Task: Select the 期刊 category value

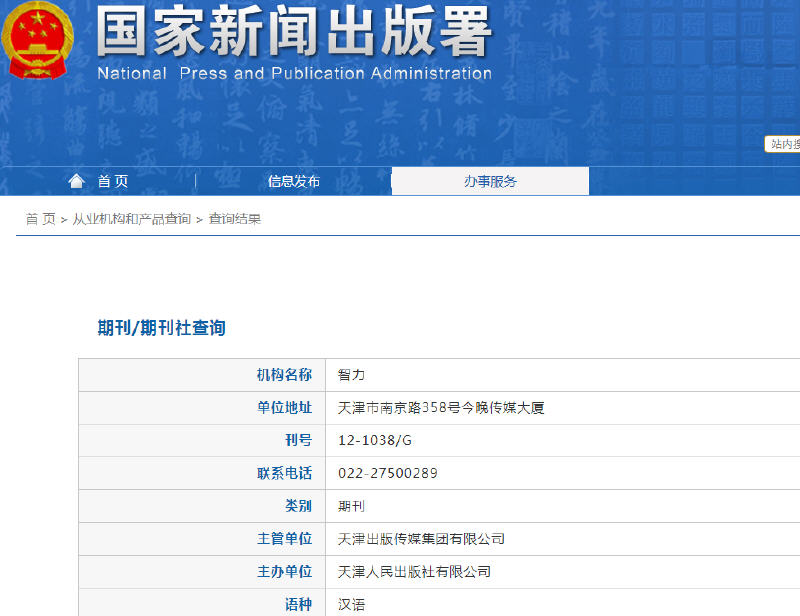Action: point(352,506)
